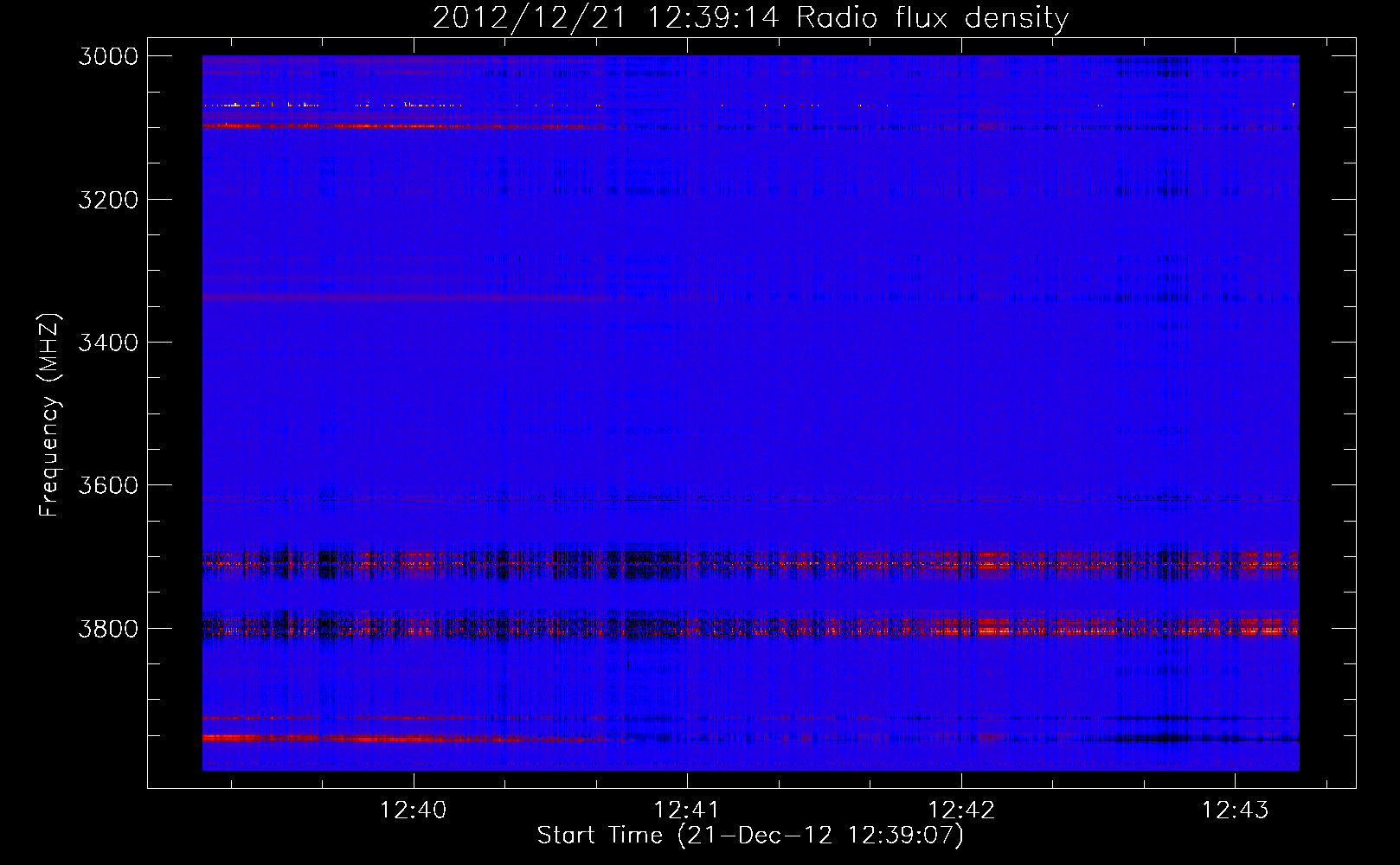This screenshot has height=865, width=1400.
Task: Click the 12:42 time axis label
Action: [x=960, y=810]
